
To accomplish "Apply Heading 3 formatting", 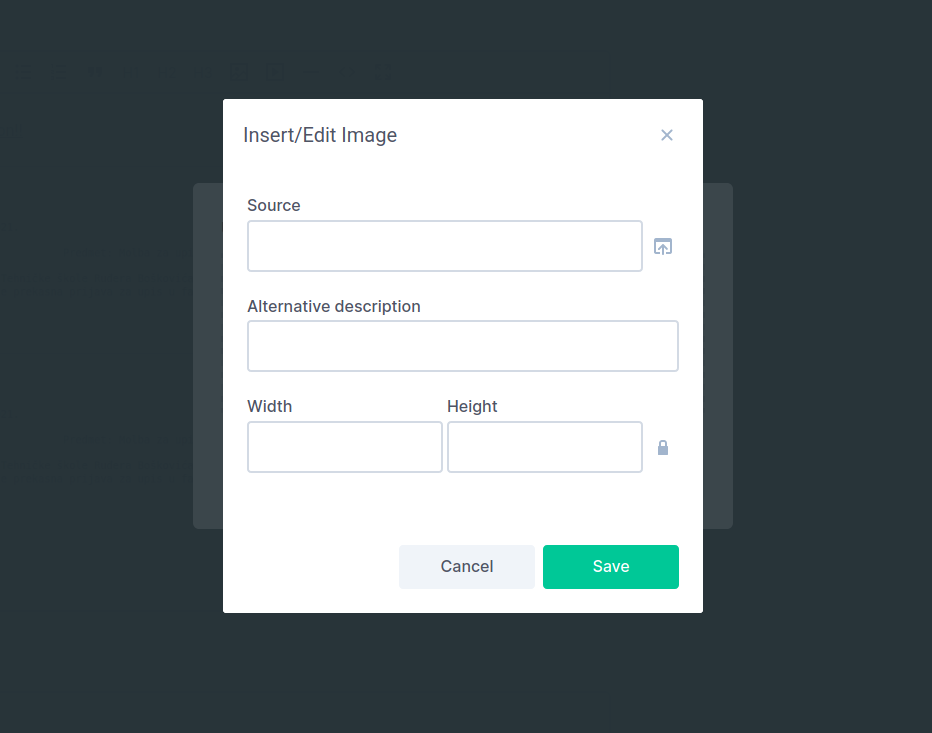I will [203, 72].
